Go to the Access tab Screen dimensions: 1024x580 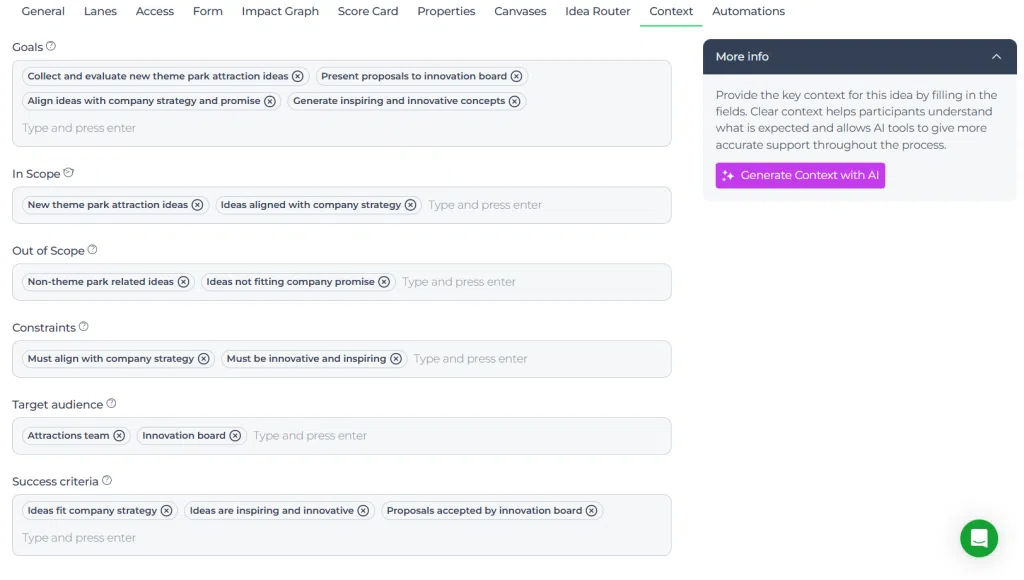(x=155, y=12)
